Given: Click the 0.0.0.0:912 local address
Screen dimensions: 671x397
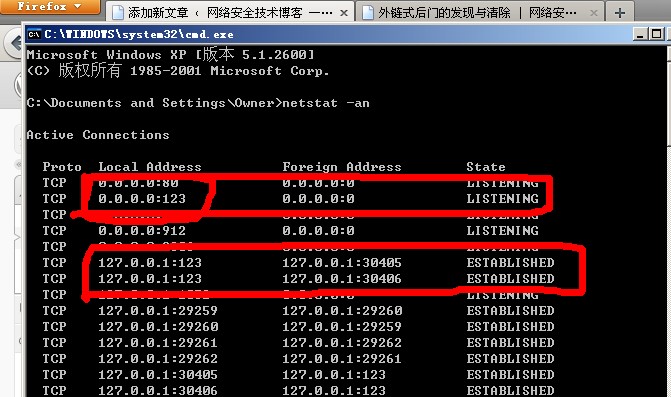Looking at the screenshot, I should [142, 231].
